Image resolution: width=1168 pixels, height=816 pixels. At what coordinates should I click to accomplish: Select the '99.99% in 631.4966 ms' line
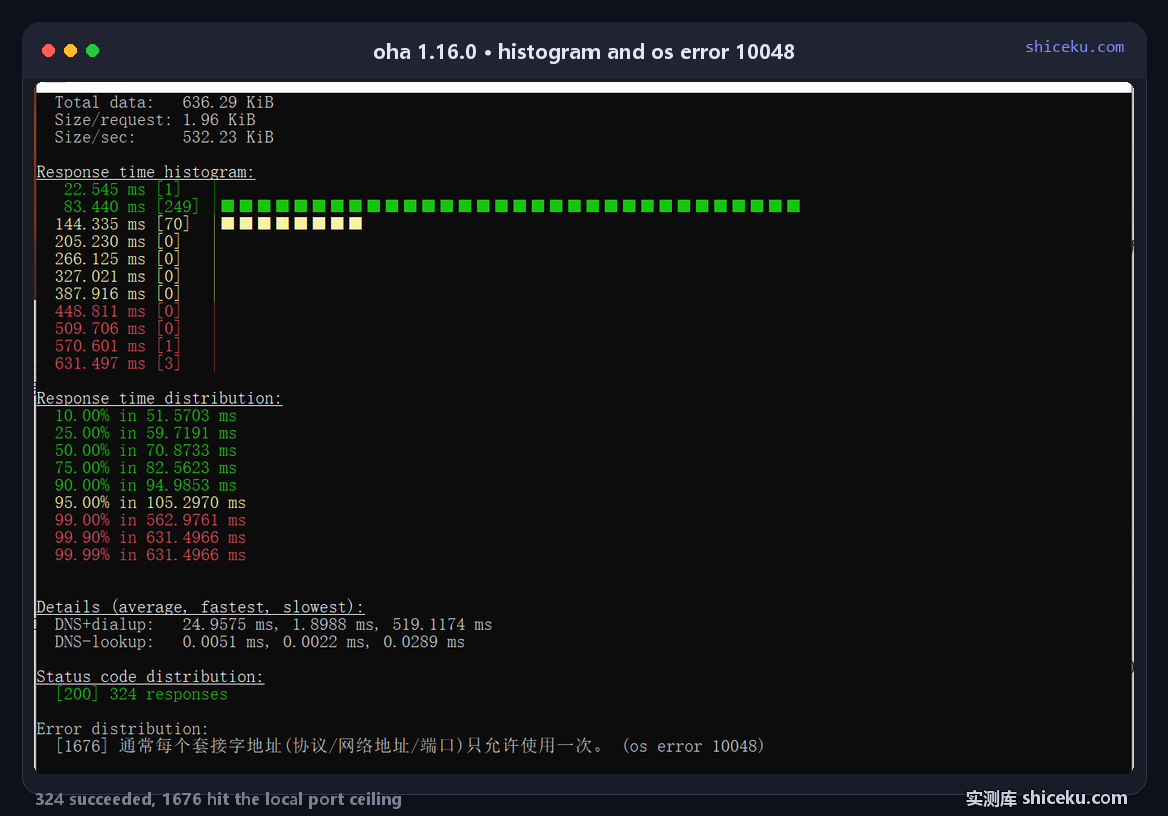click(150, 555)
